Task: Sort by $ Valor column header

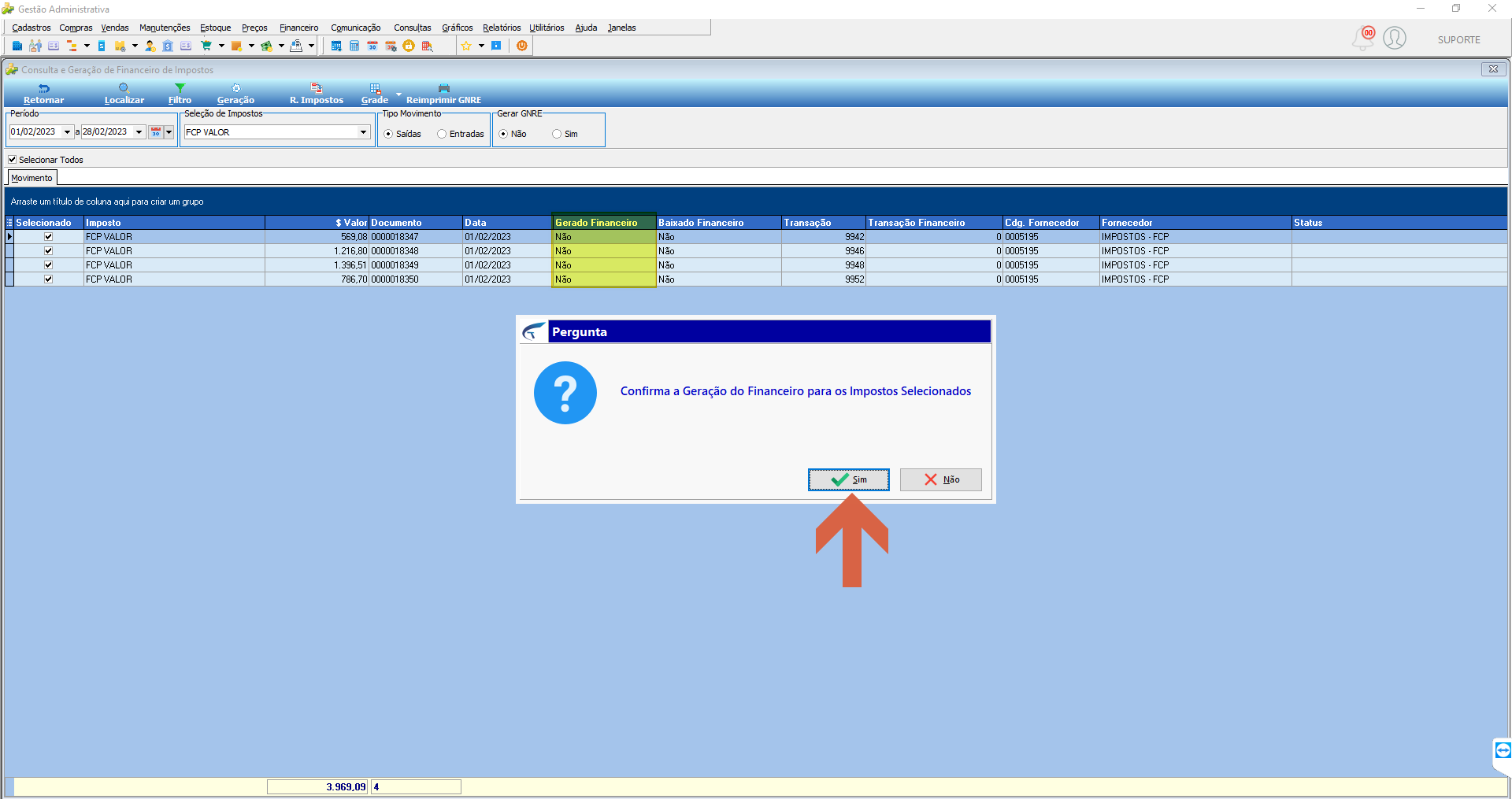Action: point(317,223)
